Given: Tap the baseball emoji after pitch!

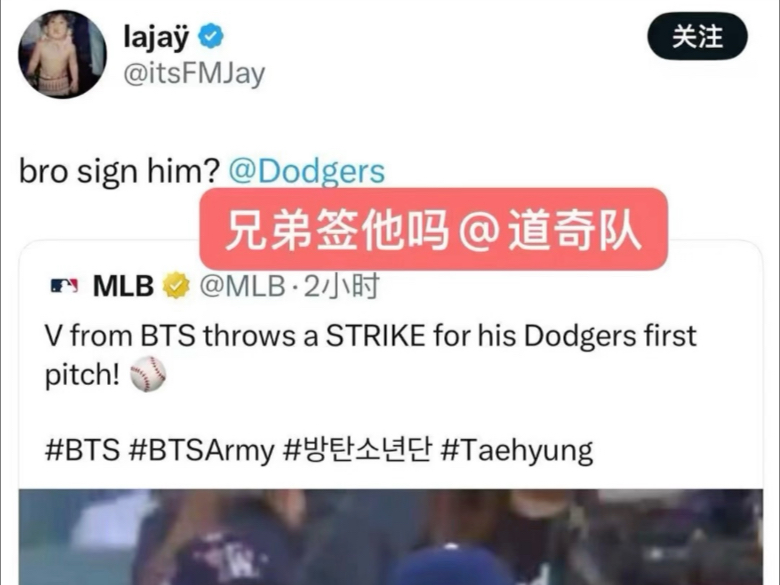Looking at the screenshot, I should coord(148,374).
